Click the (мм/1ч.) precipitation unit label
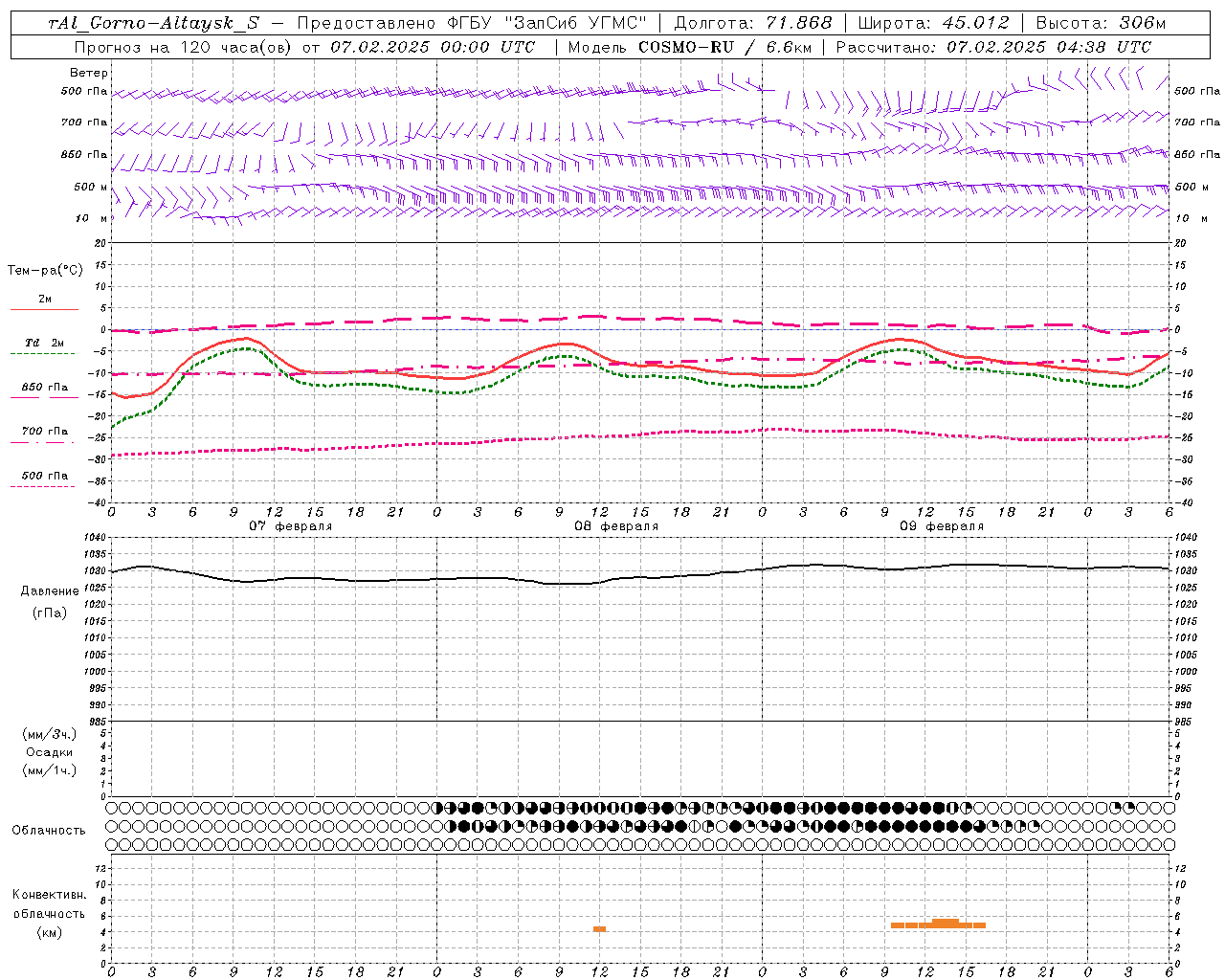The height and width of the screenshot is (980, 1225). 50,770
